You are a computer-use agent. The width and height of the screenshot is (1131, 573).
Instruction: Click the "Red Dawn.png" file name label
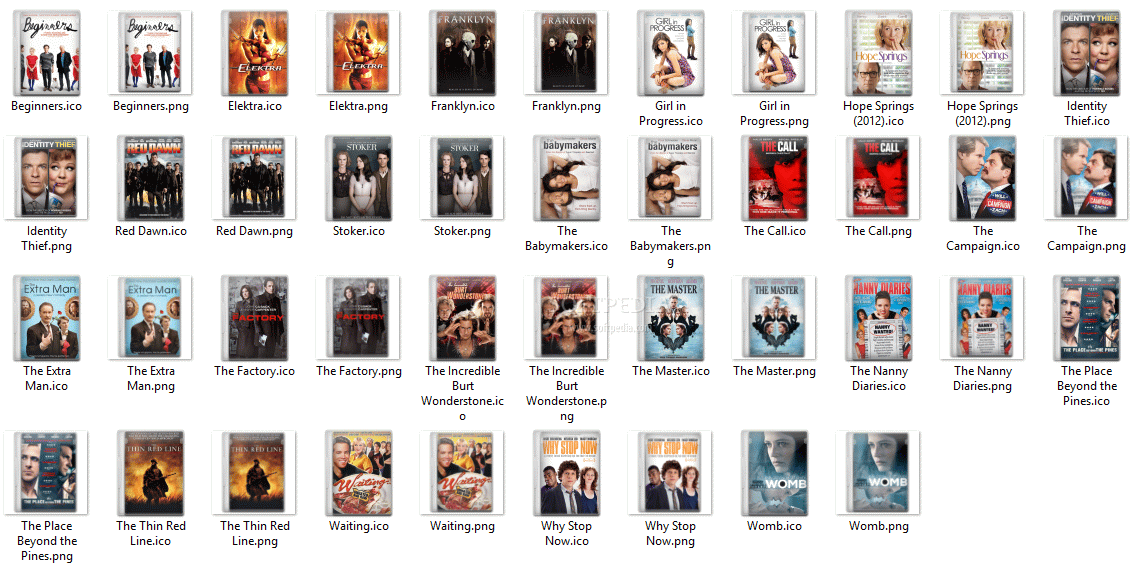255,232
